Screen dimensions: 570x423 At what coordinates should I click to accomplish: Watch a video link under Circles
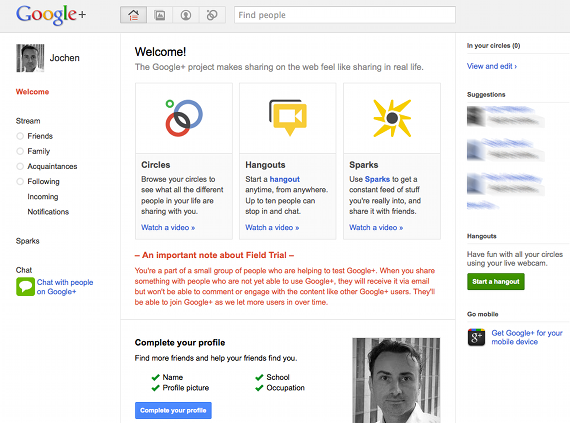coord(168,227)
